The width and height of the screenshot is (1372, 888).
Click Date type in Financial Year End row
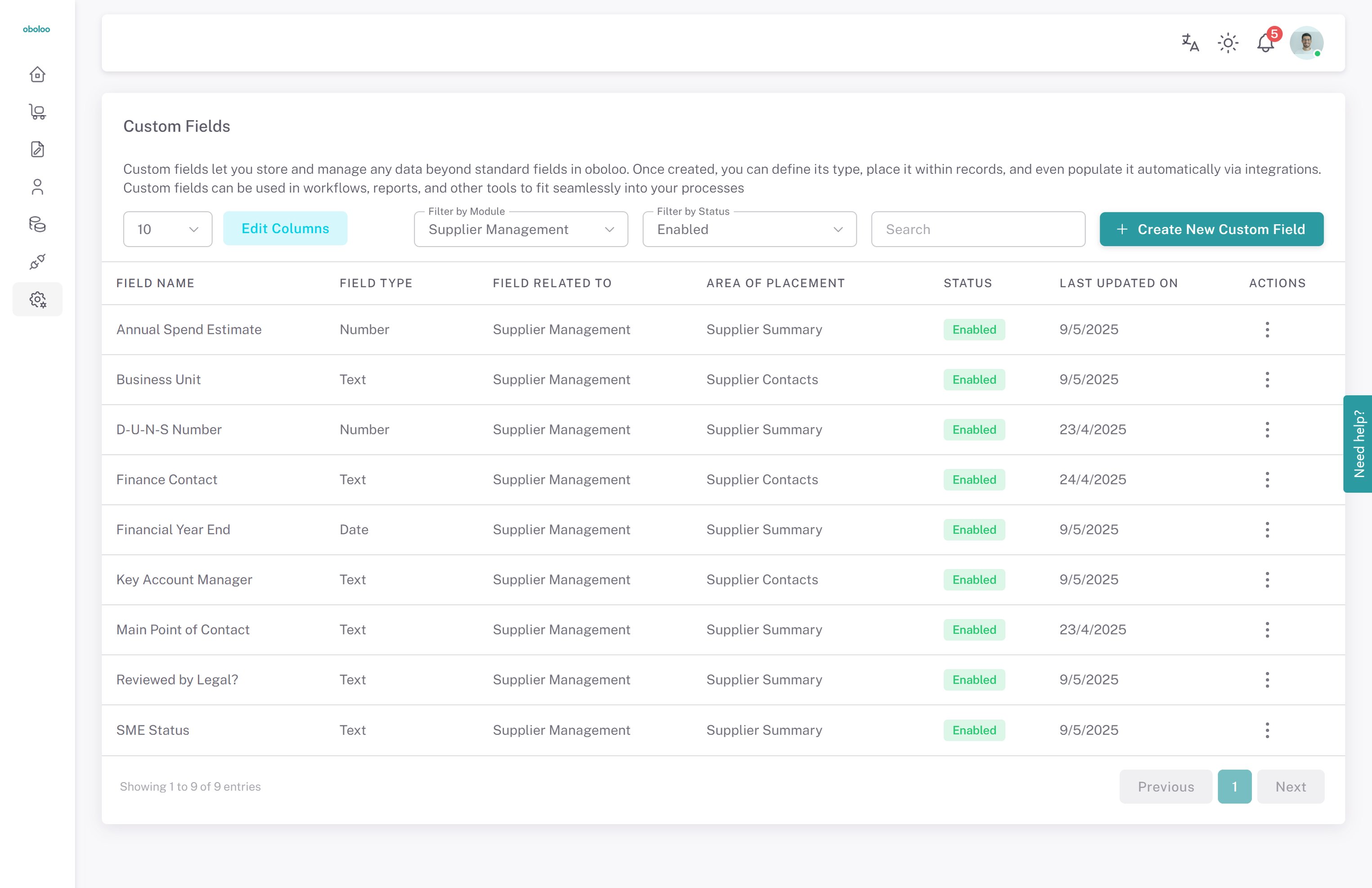354,529
